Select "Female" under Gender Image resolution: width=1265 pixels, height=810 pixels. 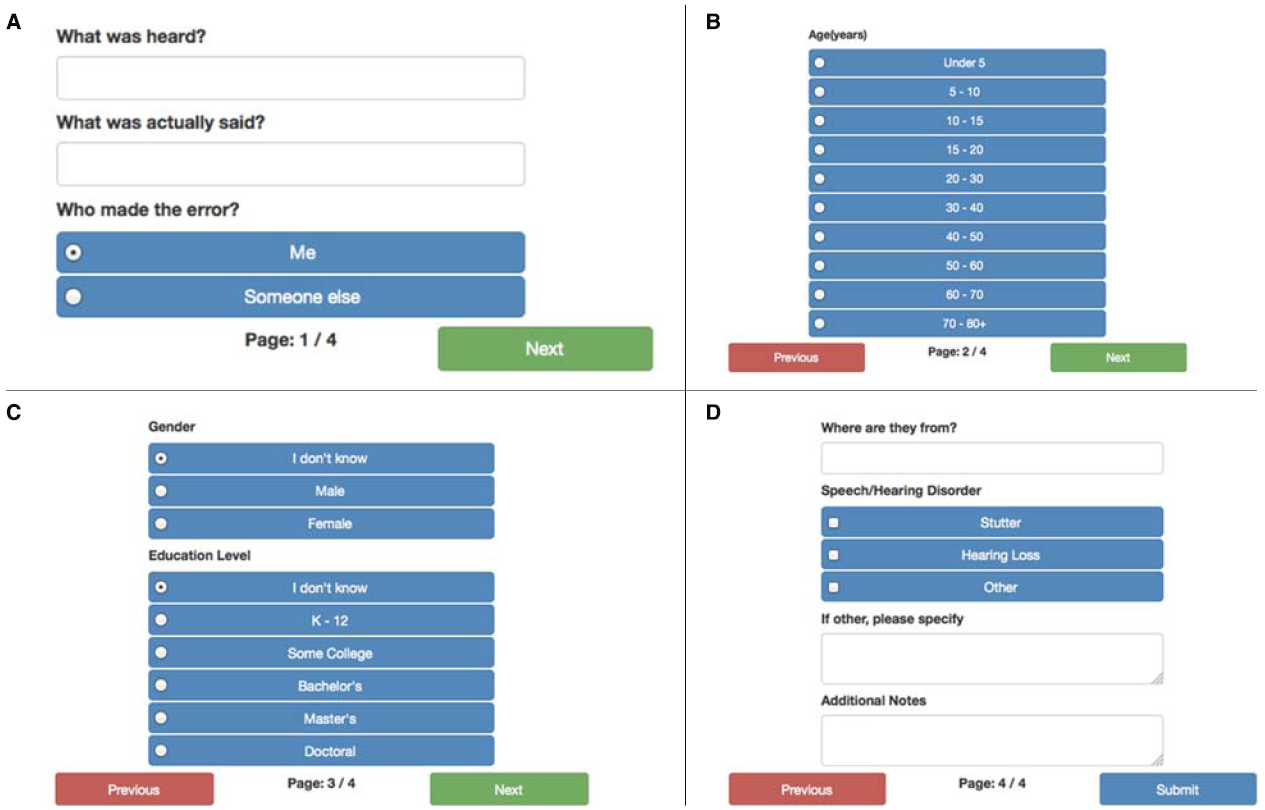[320, 523]
